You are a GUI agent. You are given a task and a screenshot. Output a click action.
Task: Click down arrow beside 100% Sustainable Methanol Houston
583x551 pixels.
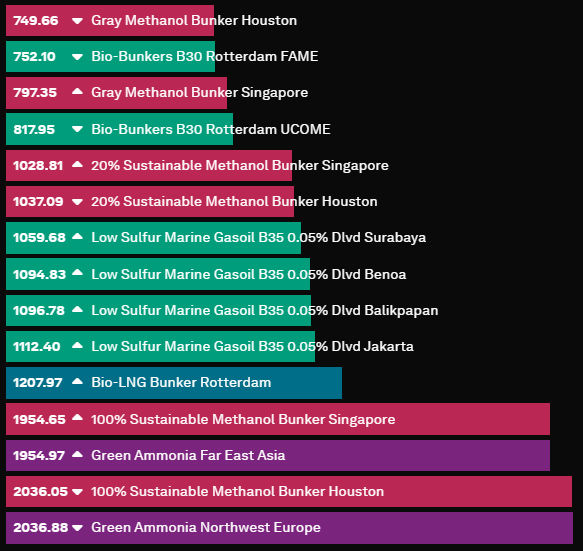click(77, 492)
